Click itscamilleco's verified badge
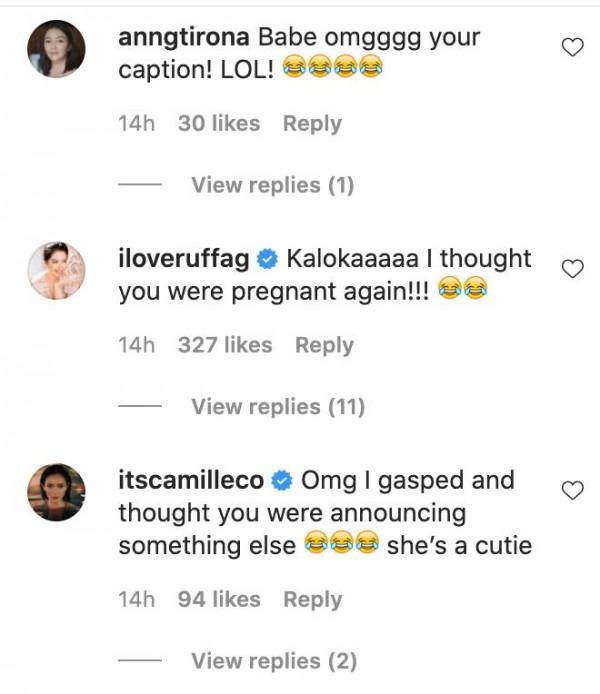Screen dimensions: 600x694 coord(282,482)
